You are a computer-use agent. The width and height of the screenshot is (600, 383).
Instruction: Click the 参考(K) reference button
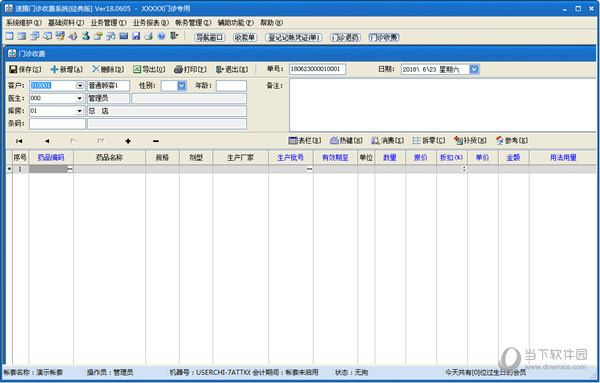[512, 140]
